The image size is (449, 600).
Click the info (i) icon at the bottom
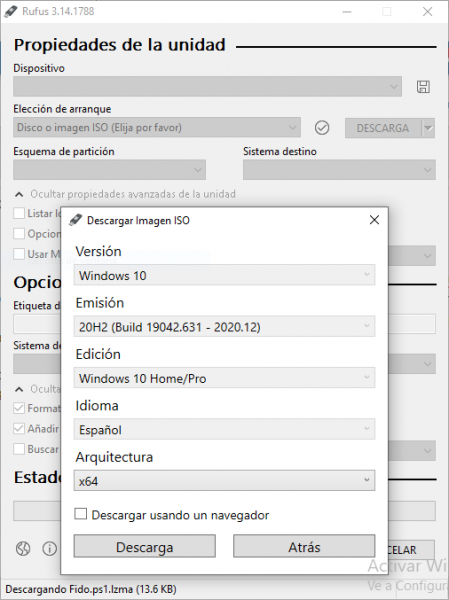coord(49,549)
